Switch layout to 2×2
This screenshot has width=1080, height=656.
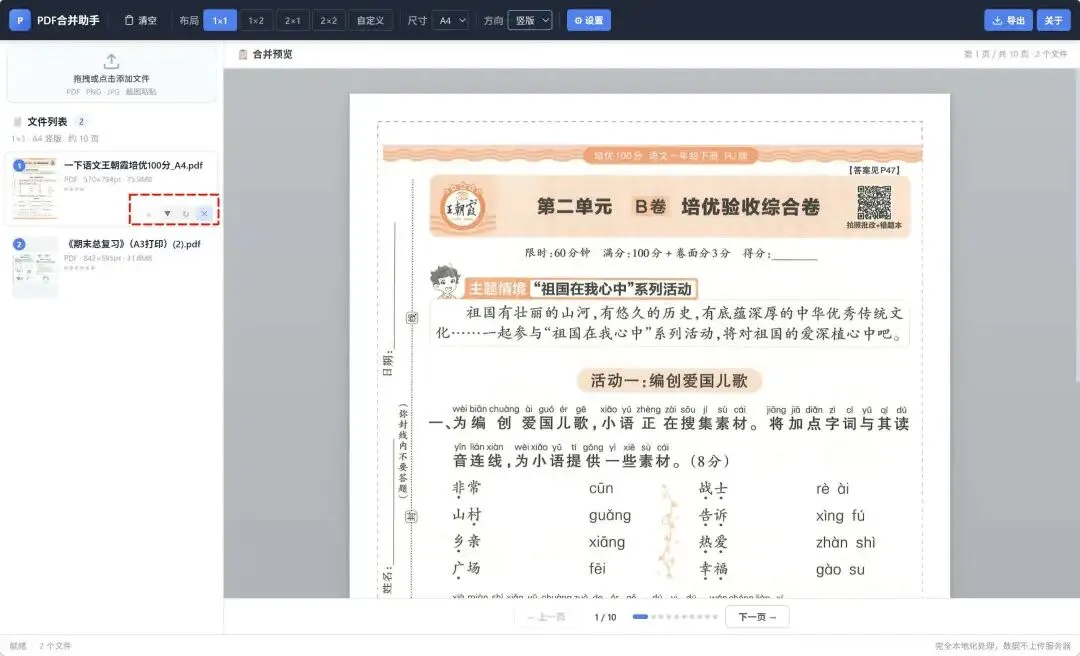click(x=329, y=20)
